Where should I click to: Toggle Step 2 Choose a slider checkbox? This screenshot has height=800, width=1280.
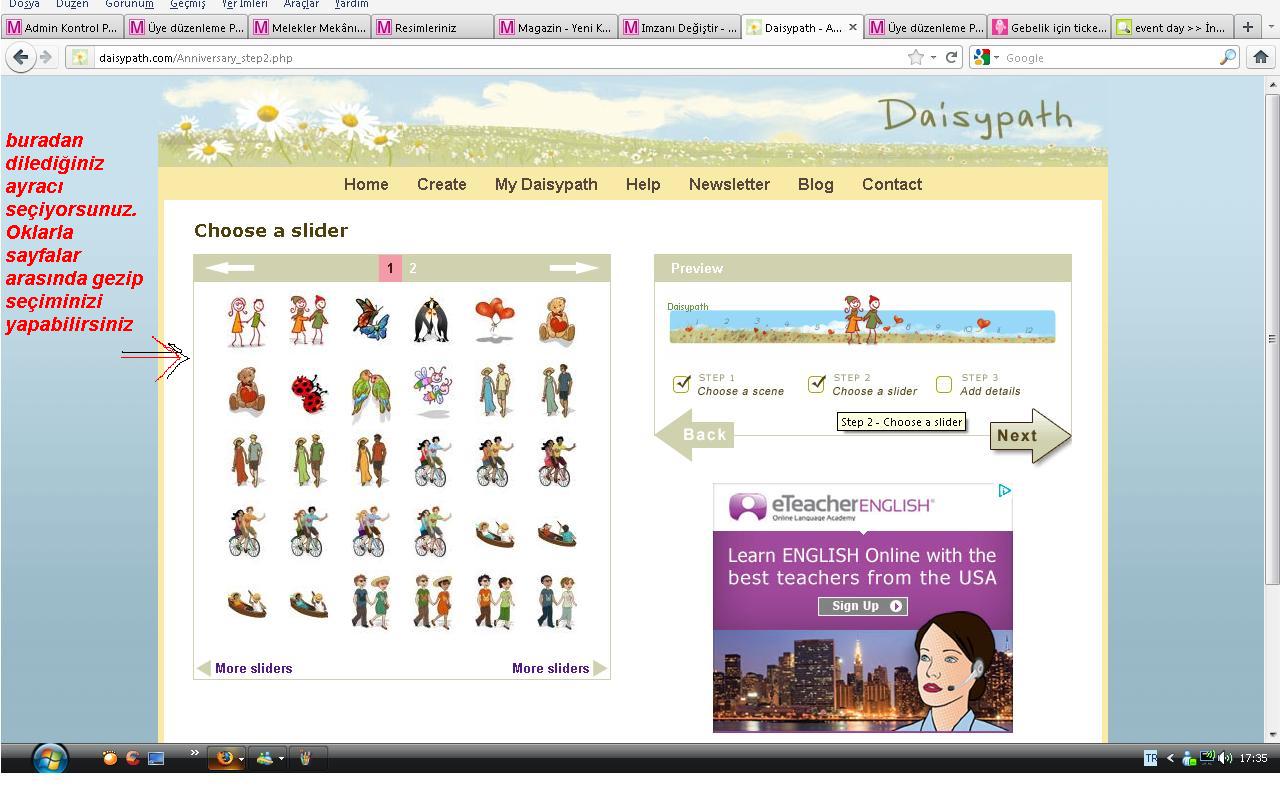pos(817,384)
